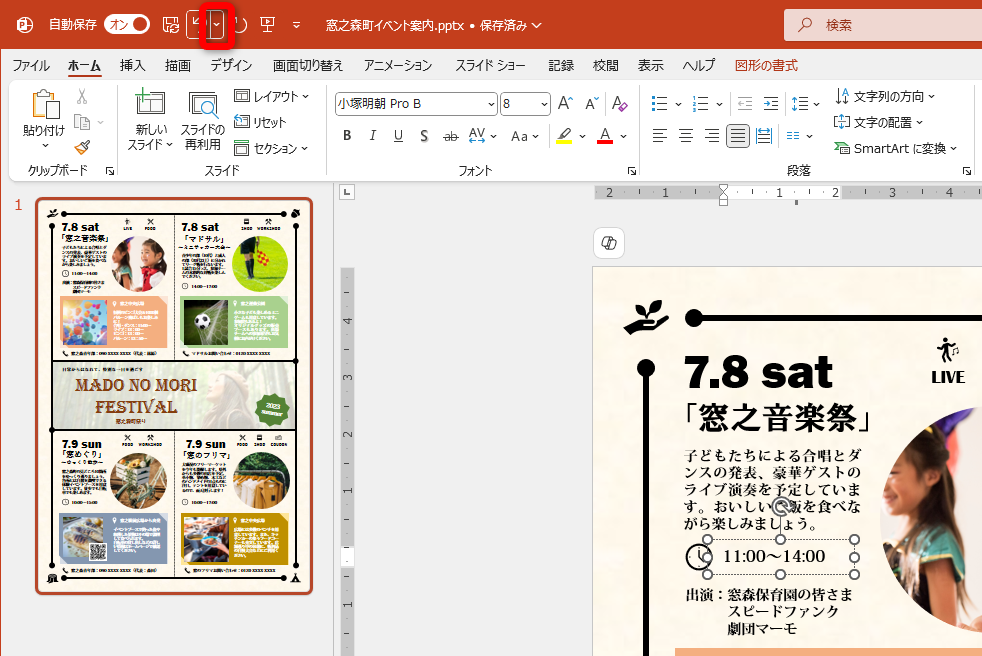Click the Line Spacing icon
Viewport: 982px width, 656px height.
point(800,103)
